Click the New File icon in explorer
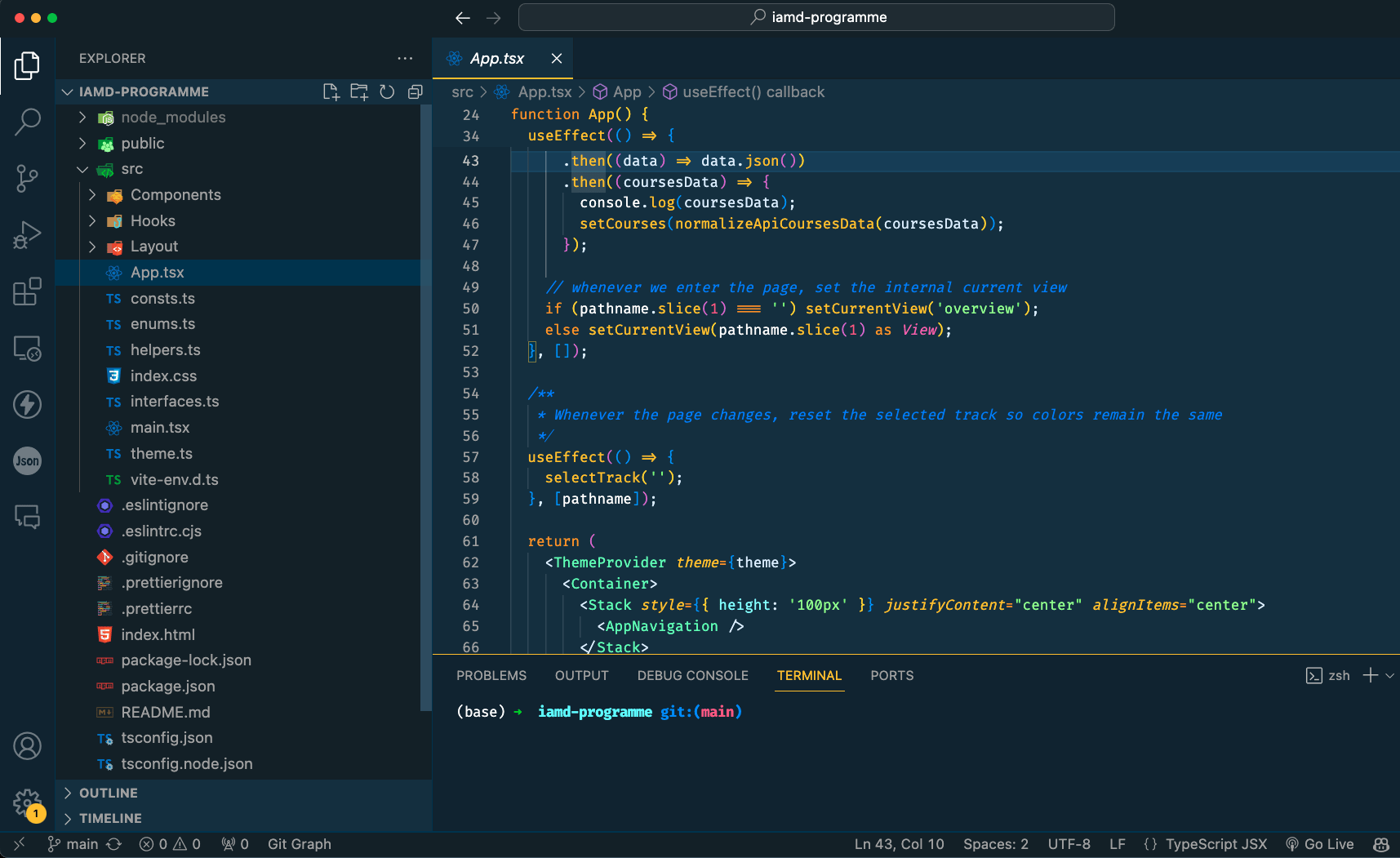Viewport: 1400px width, 858px height. 331,92
